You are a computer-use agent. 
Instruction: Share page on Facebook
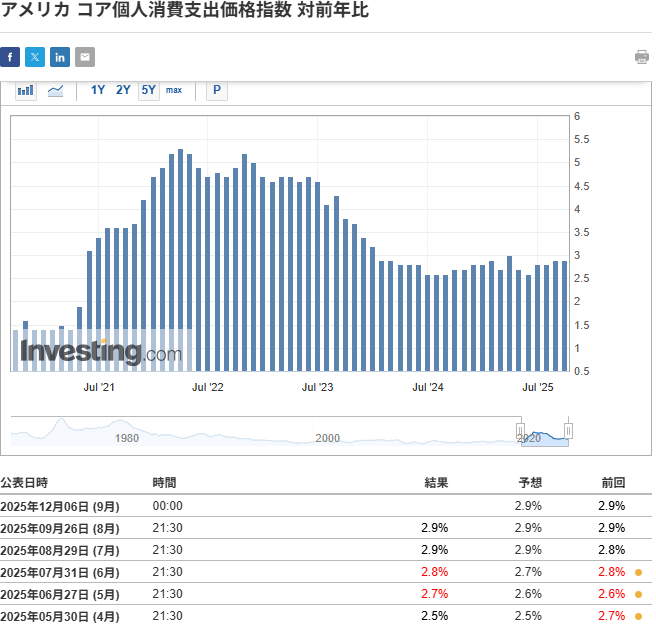[10, 57]
